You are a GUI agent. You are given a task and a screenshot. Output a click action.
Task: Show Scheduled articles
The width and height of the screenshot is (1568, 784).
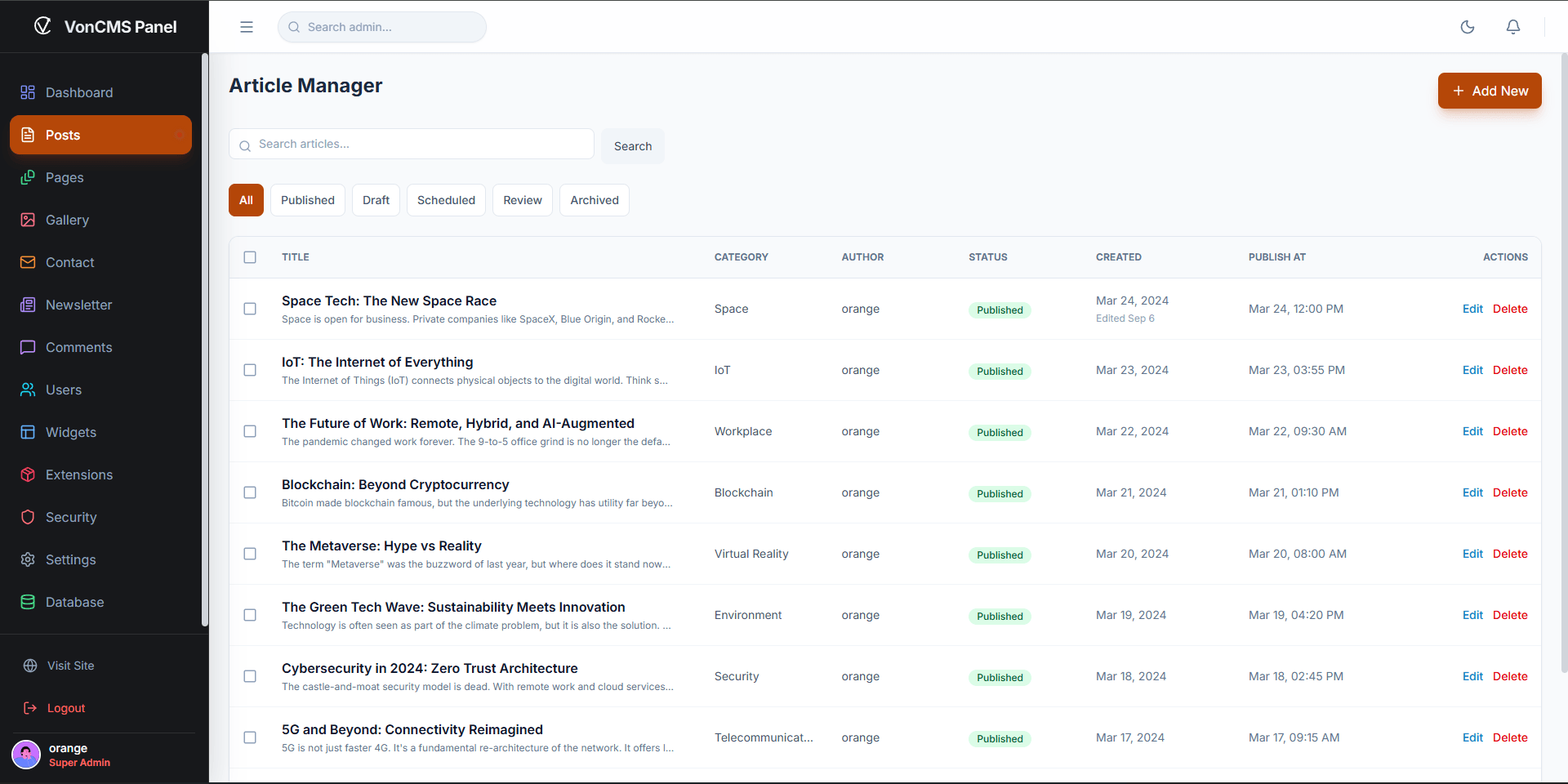click(x=446, y=200)
